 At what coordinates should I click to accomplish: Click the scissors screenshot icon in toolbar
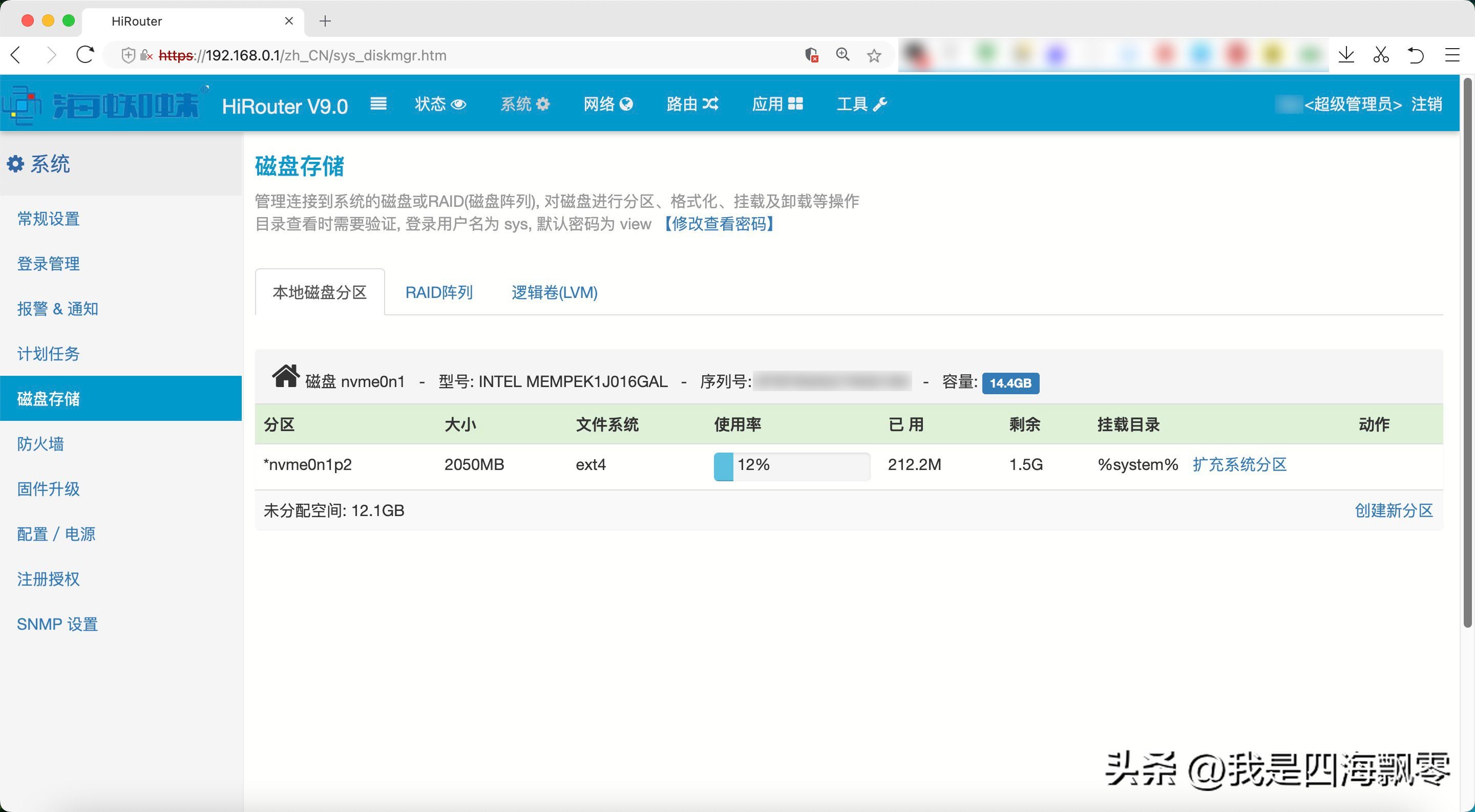[x=1381, y=55]
